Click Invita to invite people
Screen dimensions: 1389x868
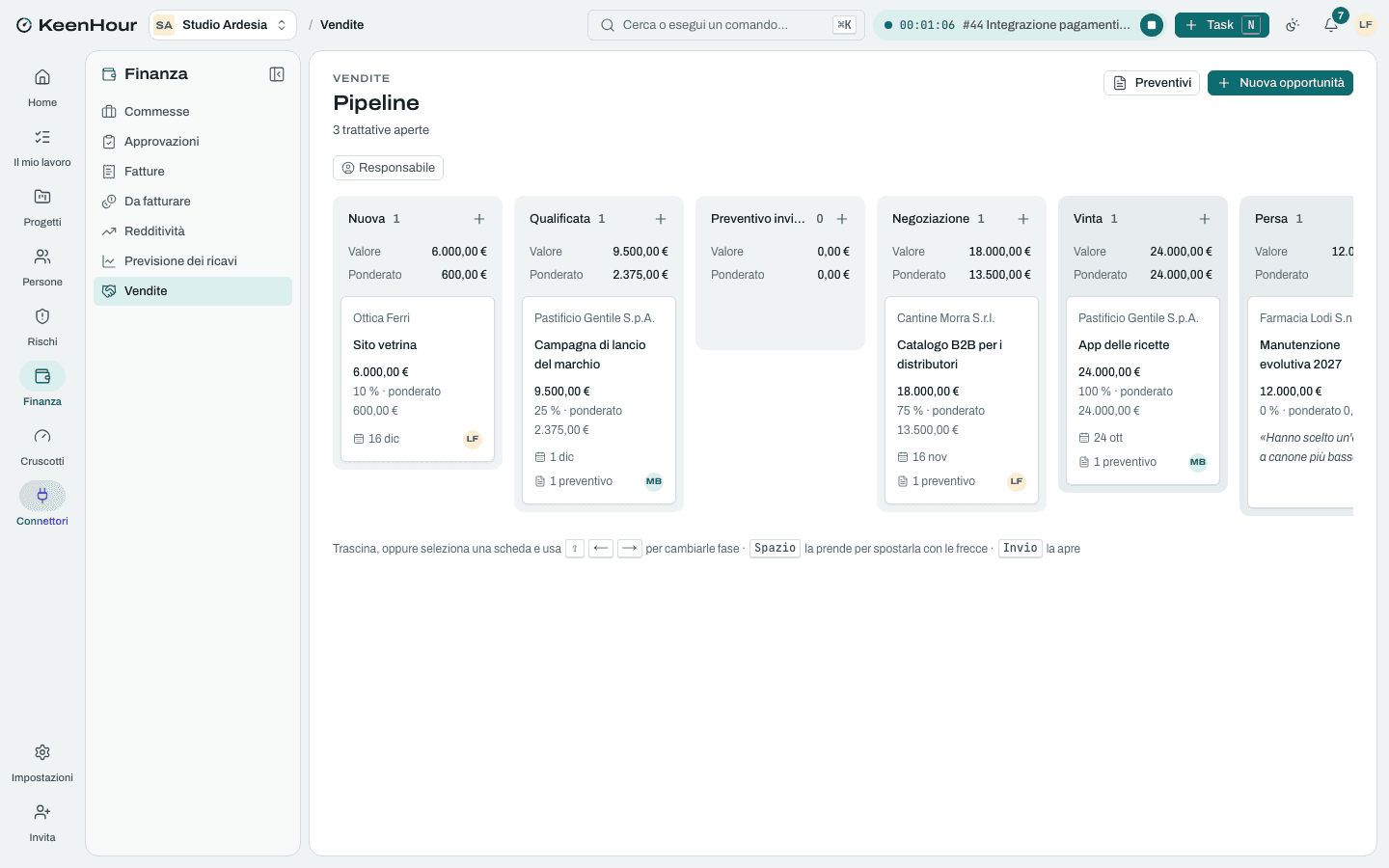pos(42,822)
